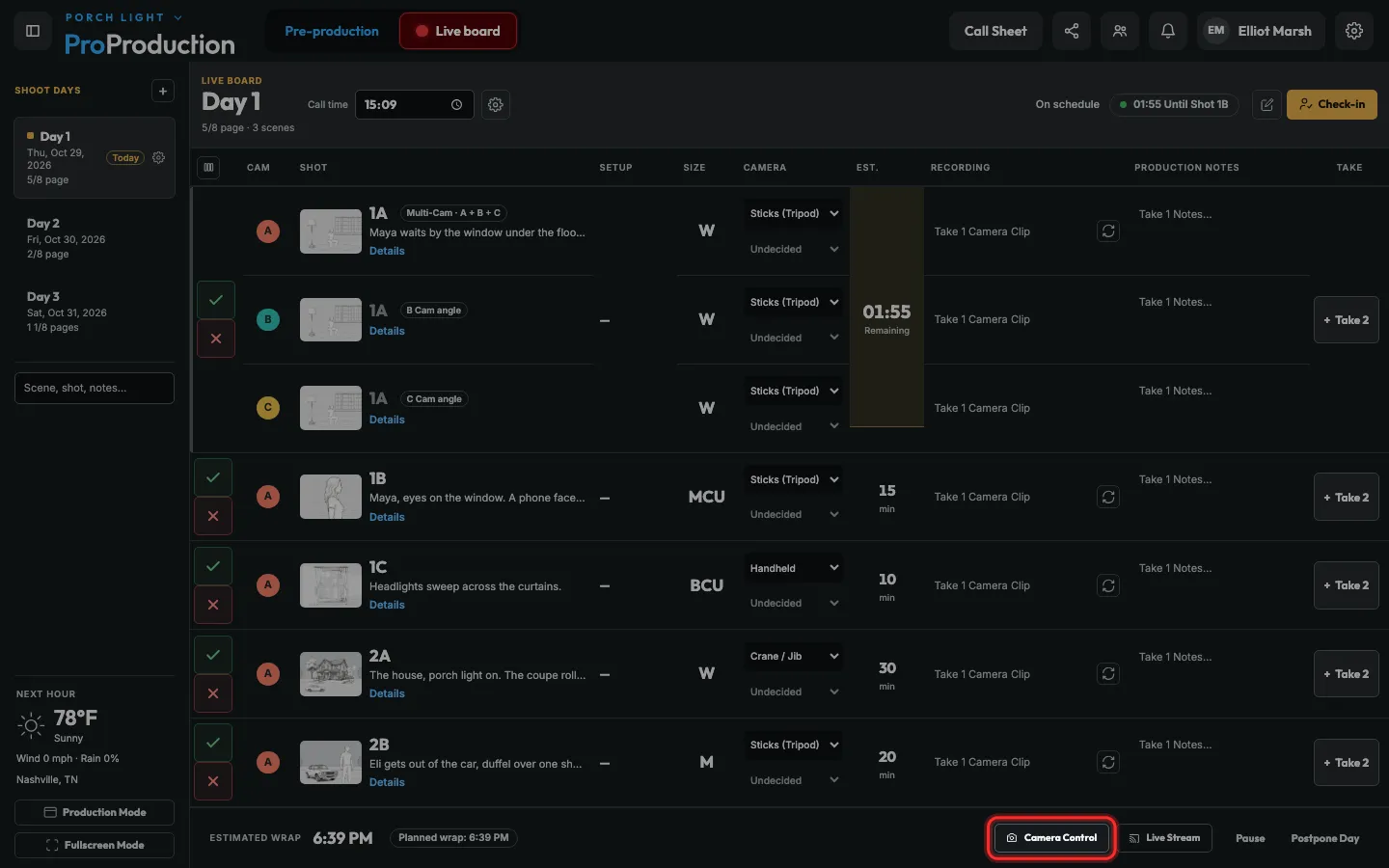Select Day 3 in shoot days
This screenshot has height=868, width=1389.
(95, 312)
